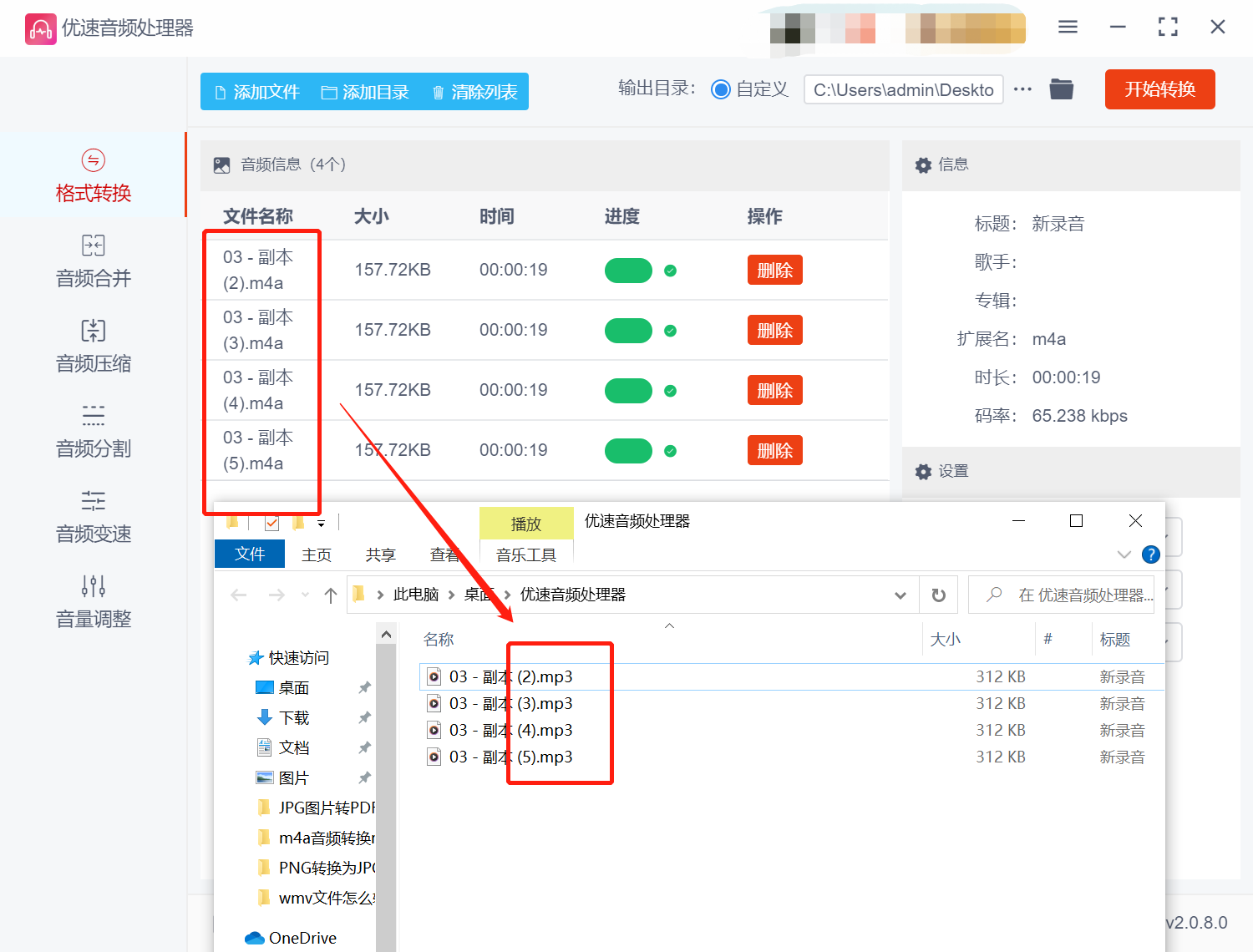Image resolution: width=1253 pixels, height=952 pixels.
Task: Expand the address bar dropdown in File Explorer
Action: [900, 595]
